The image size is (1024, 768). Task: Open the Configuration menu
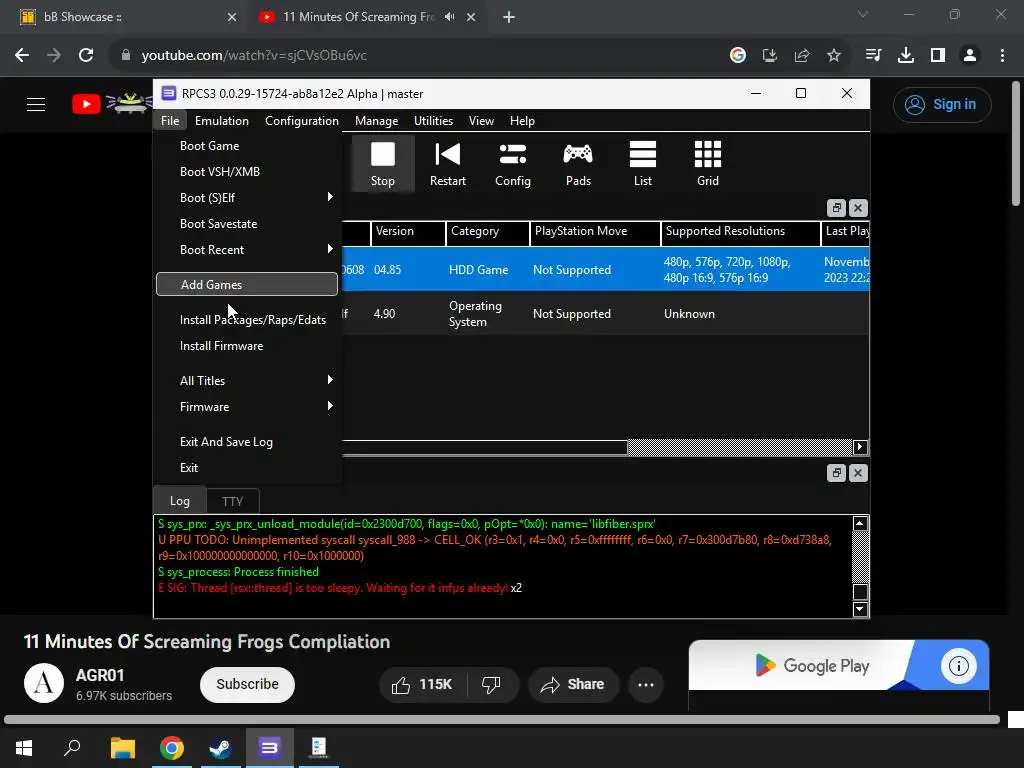302,121
